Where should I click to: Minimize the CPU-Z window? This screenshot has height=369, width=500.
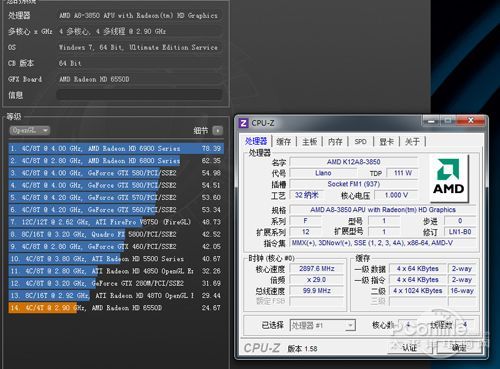431,121
